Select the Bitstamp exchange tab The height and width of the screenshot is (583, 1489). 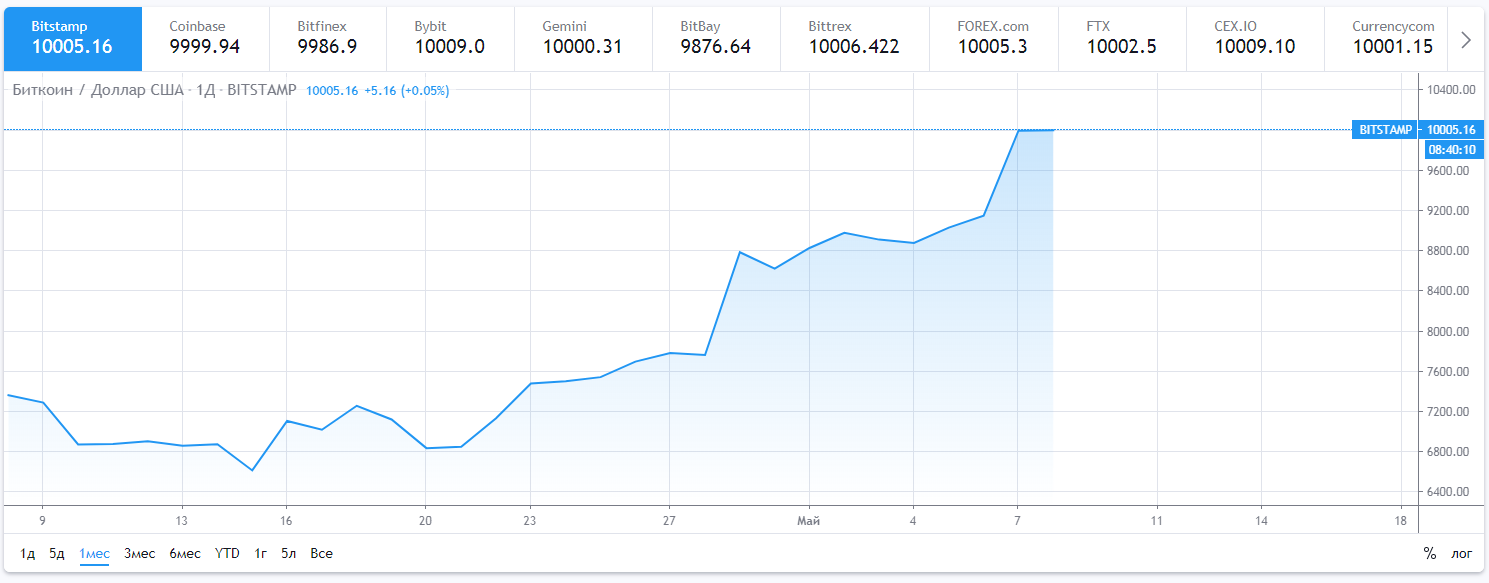[73, 37]
